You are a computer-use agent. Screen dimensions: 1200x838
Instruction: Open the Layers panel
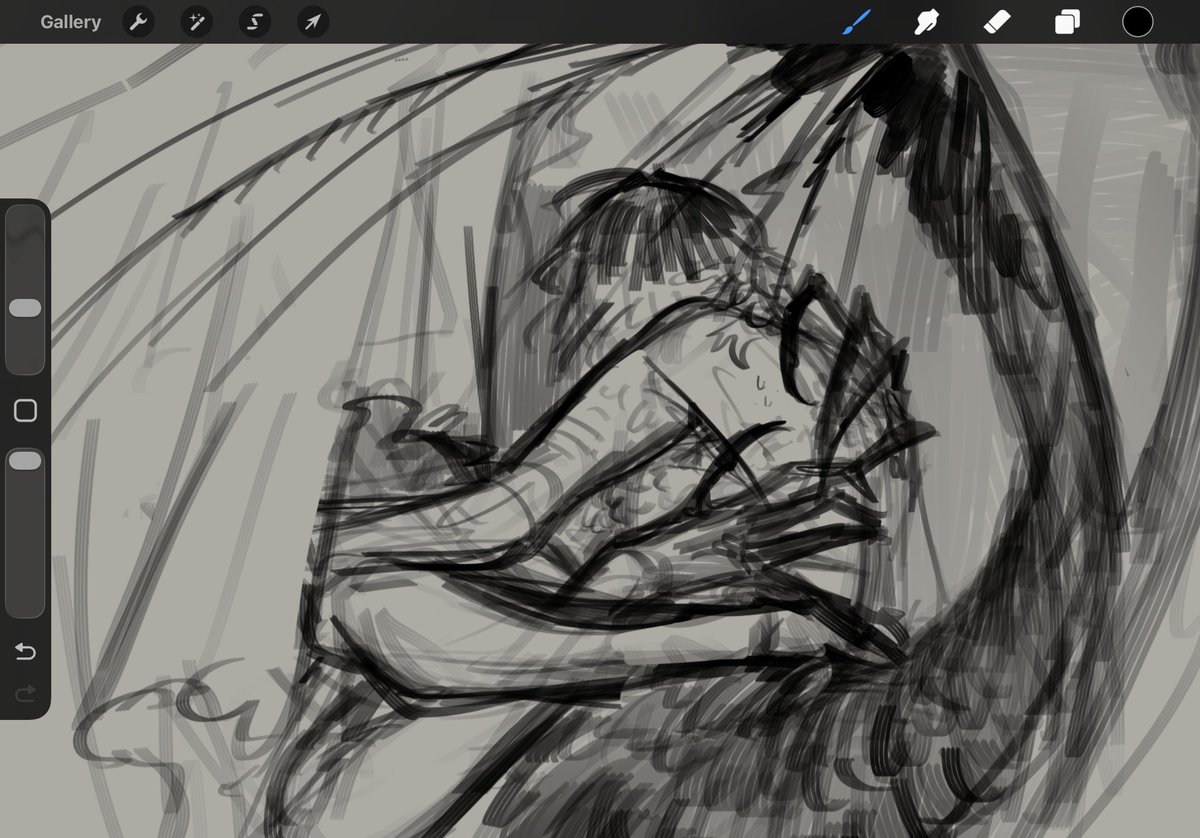[x=1067, y=22]
